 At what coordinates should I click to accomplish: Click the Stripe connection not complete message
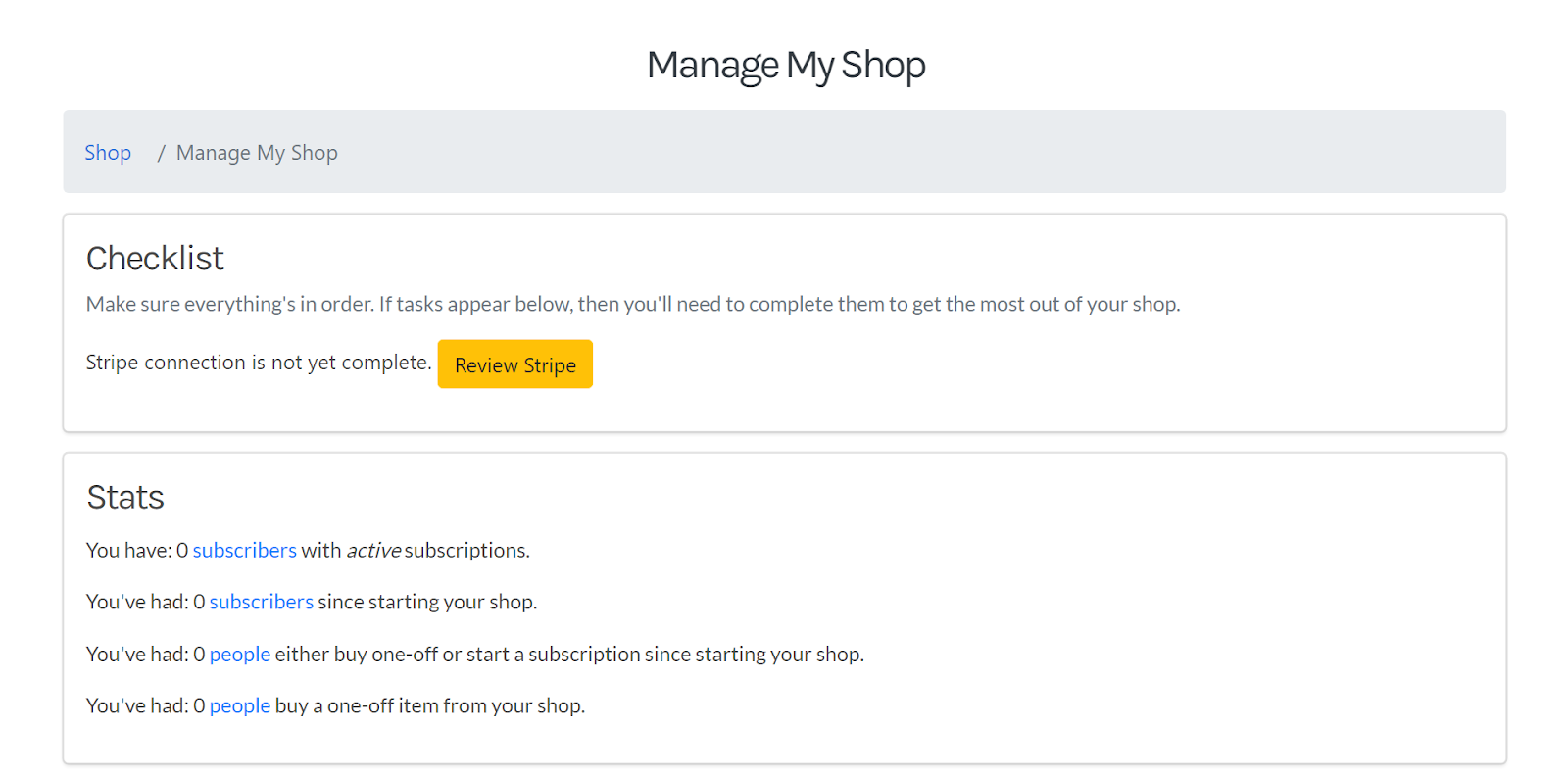coord(258,363)
